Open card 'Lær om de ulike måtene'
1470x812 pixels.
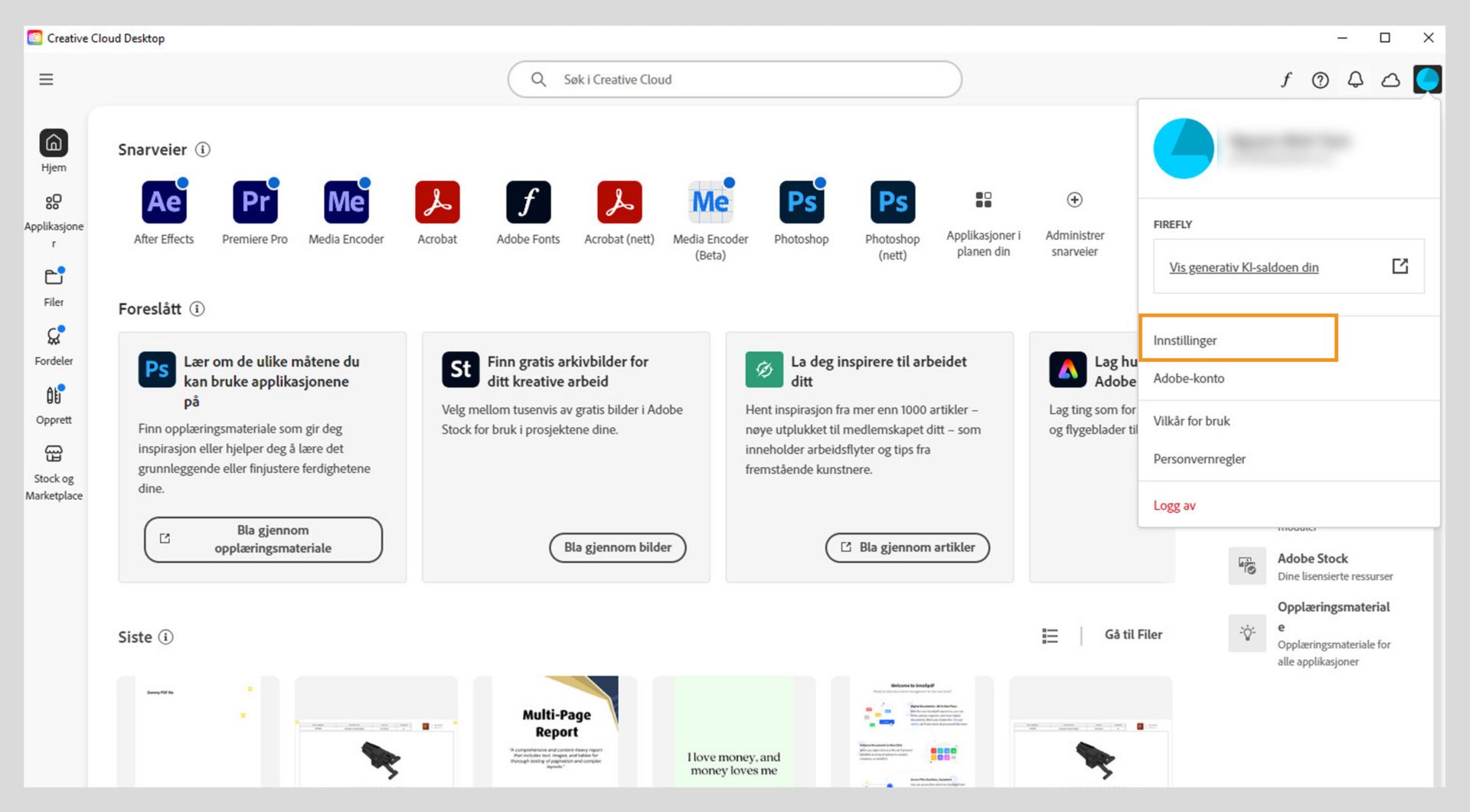pos(263,457)
